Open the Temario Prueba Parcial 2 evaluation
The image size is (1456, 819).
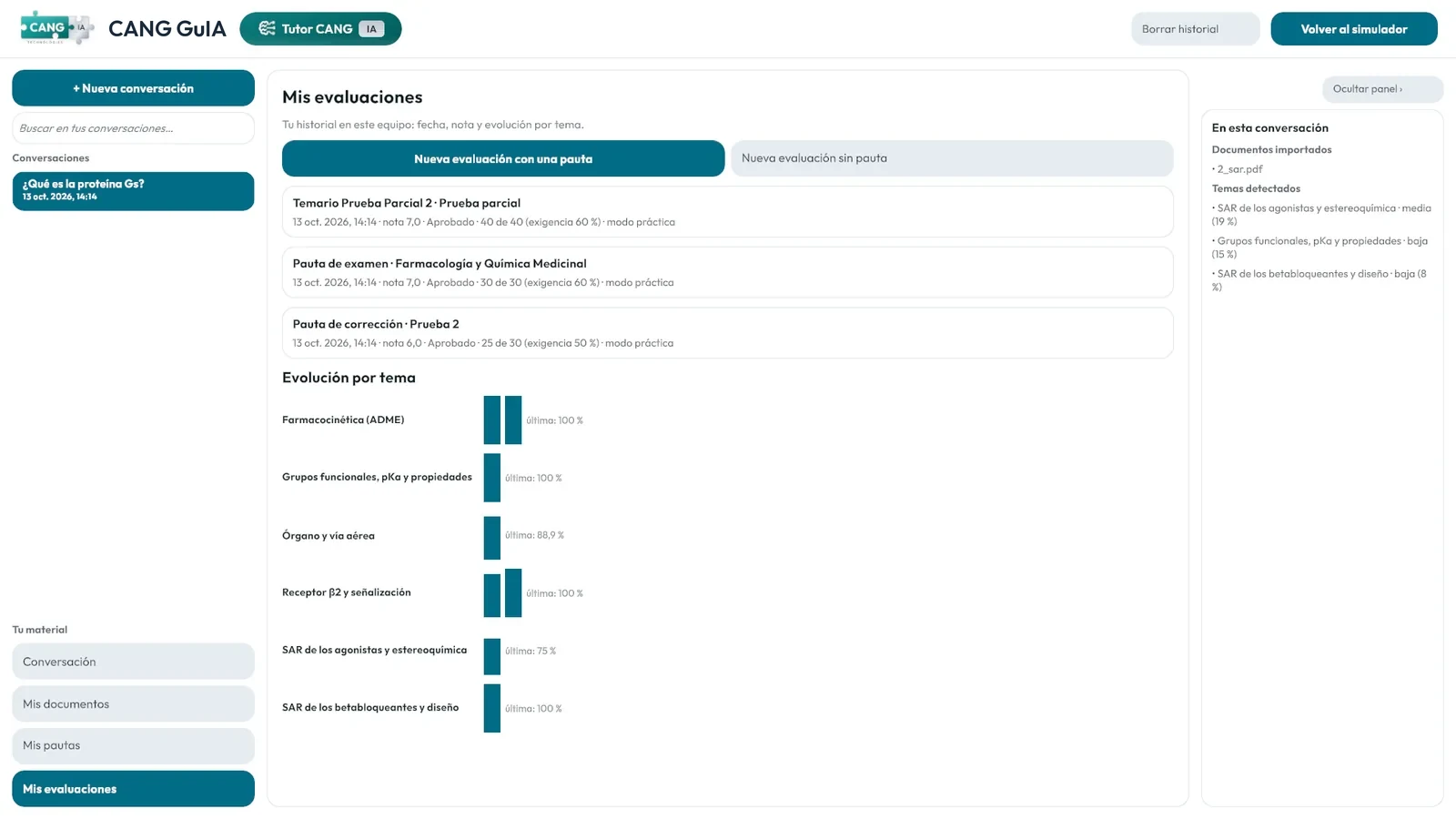pyautogui.click(x=727, y=212)
